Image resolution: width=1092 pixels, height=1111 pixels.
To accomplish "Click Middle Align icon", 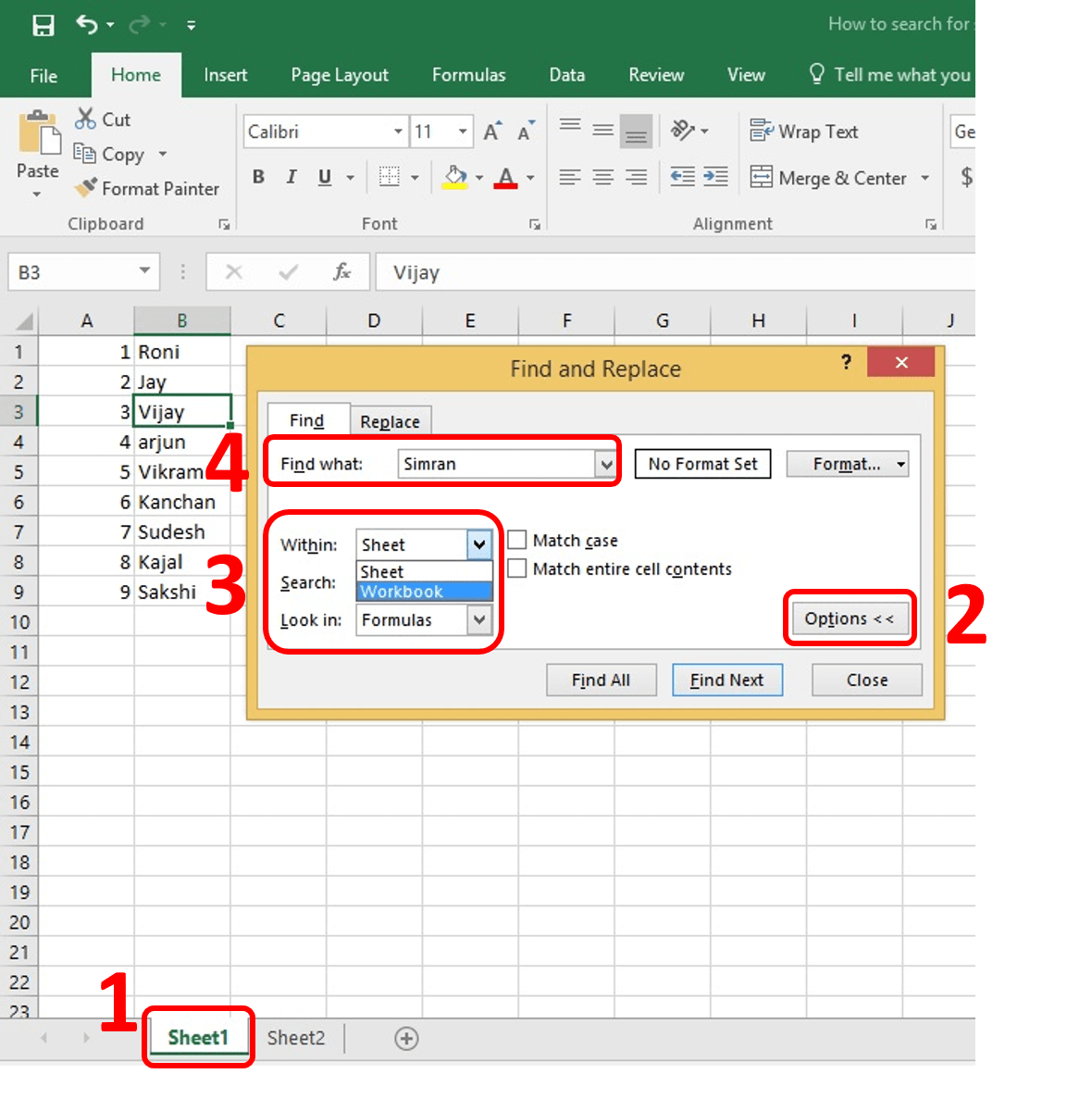I will [603, 131].
